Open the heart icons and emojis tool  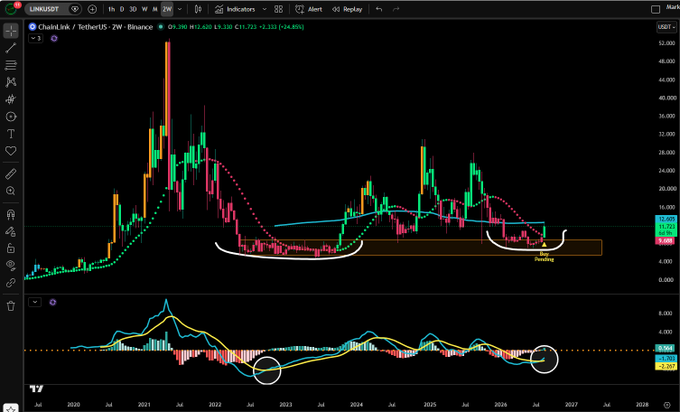pos(11,150)
